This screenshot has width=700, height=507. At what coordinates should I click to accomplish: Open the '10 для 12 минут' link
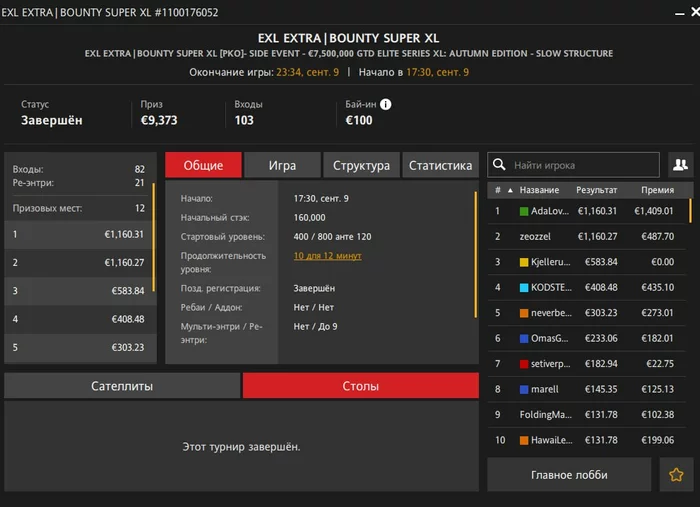pyautogui.click(x=327, y=256)
